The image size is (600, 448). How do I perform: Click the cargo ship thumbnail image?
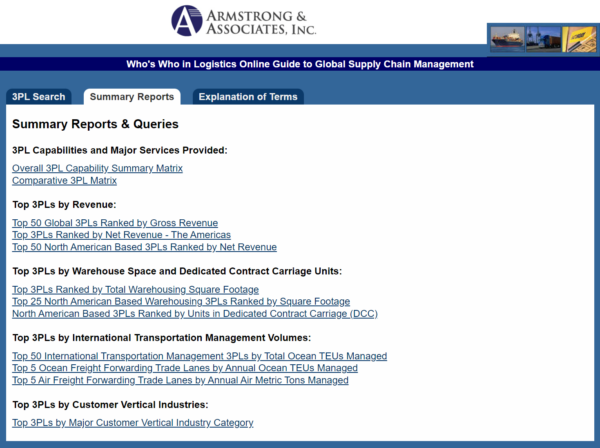pos(507,39)
